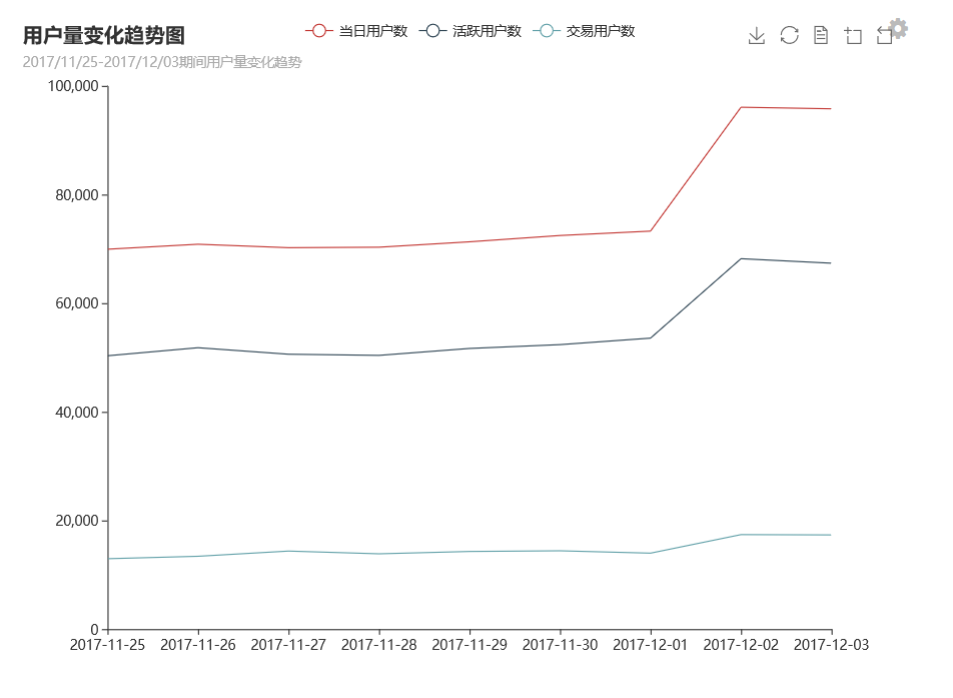The width and height of the screenshot is (953, 698).
Task: Save chart as image via download icon
Action: coord(756,35)
